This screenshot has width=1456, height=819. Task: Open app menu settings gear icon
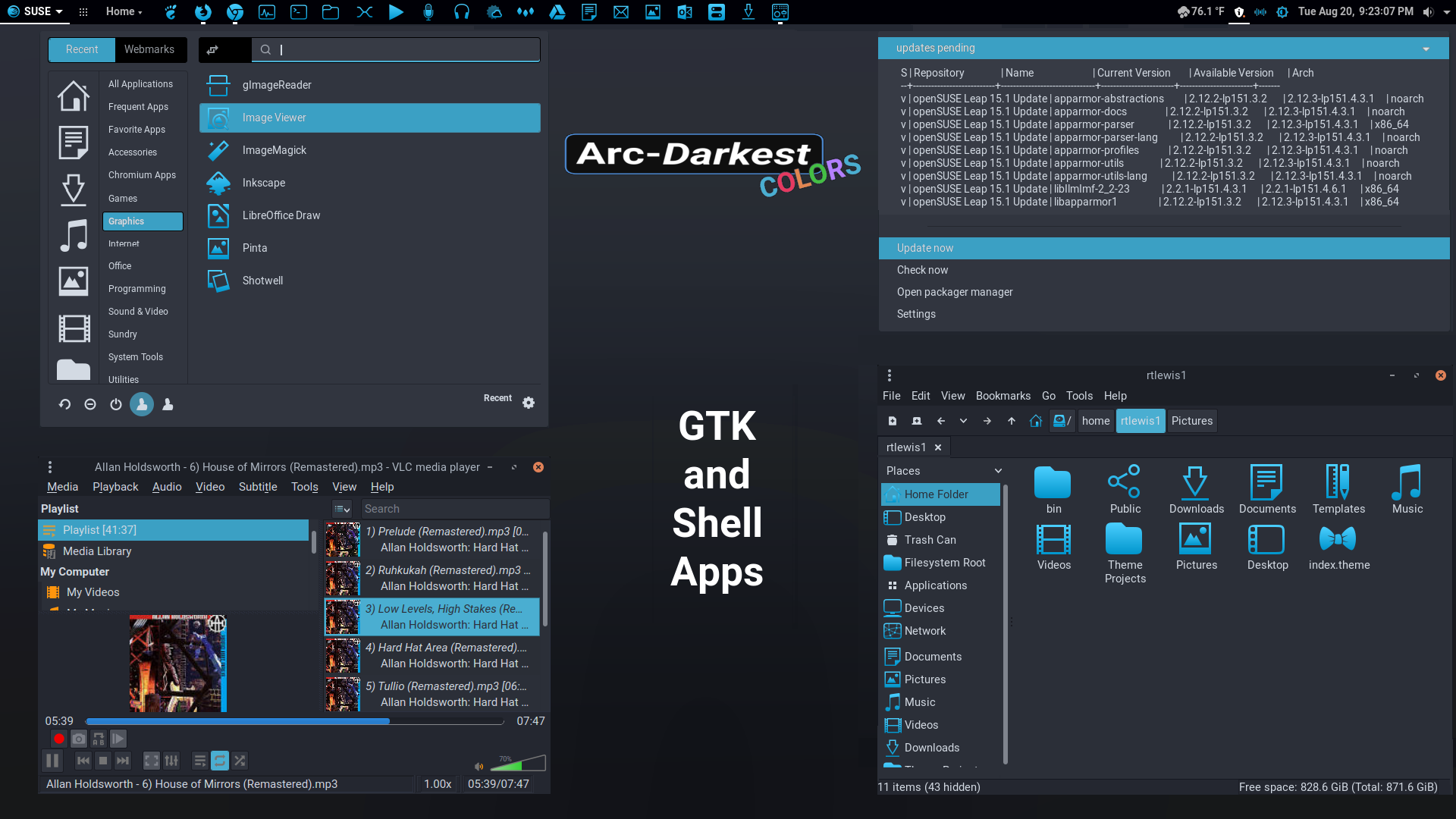[x=529, y=403]
